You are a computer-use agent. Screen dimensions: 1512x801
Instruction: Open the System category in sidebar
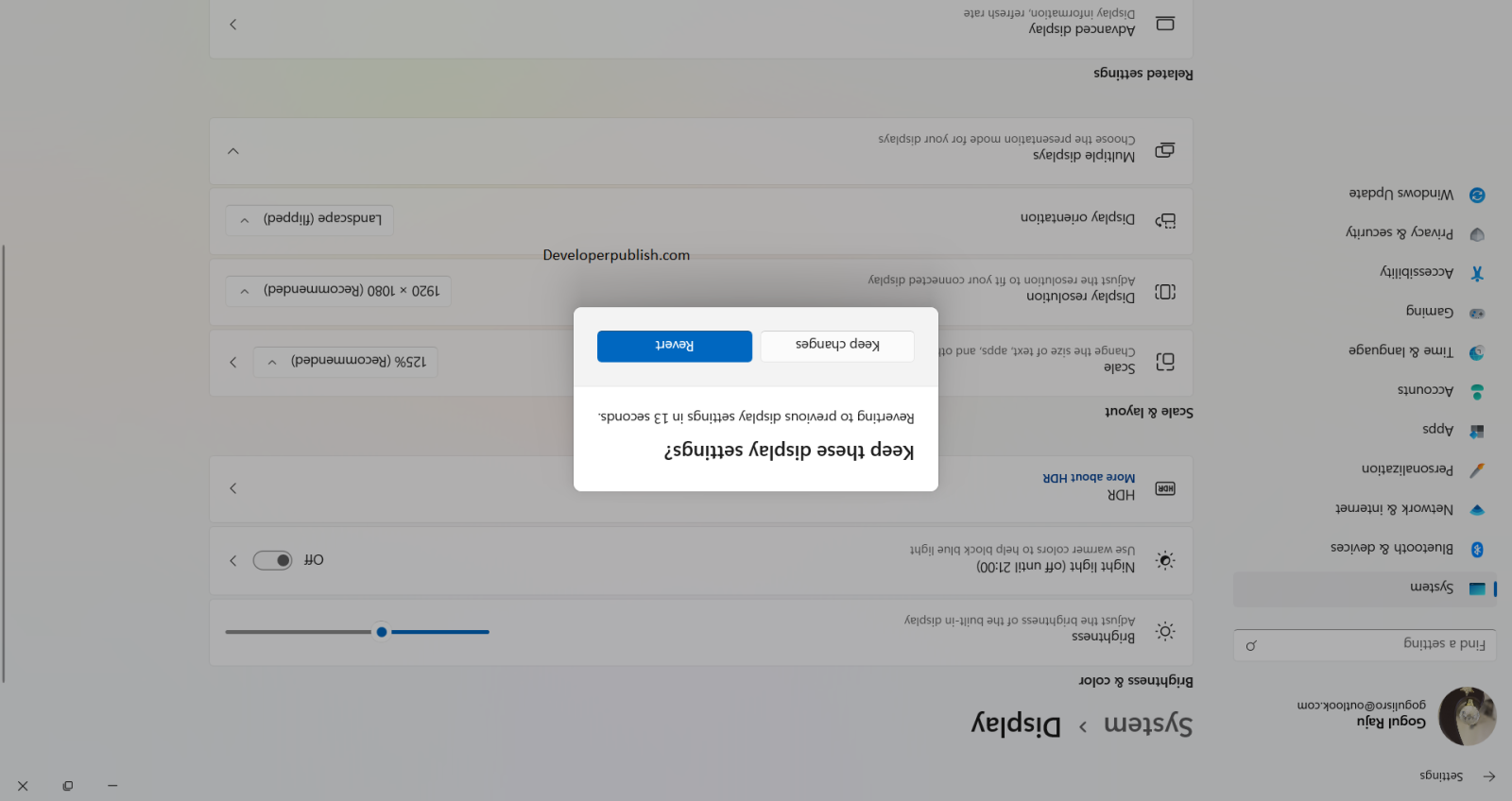[x=1365, y=588]
